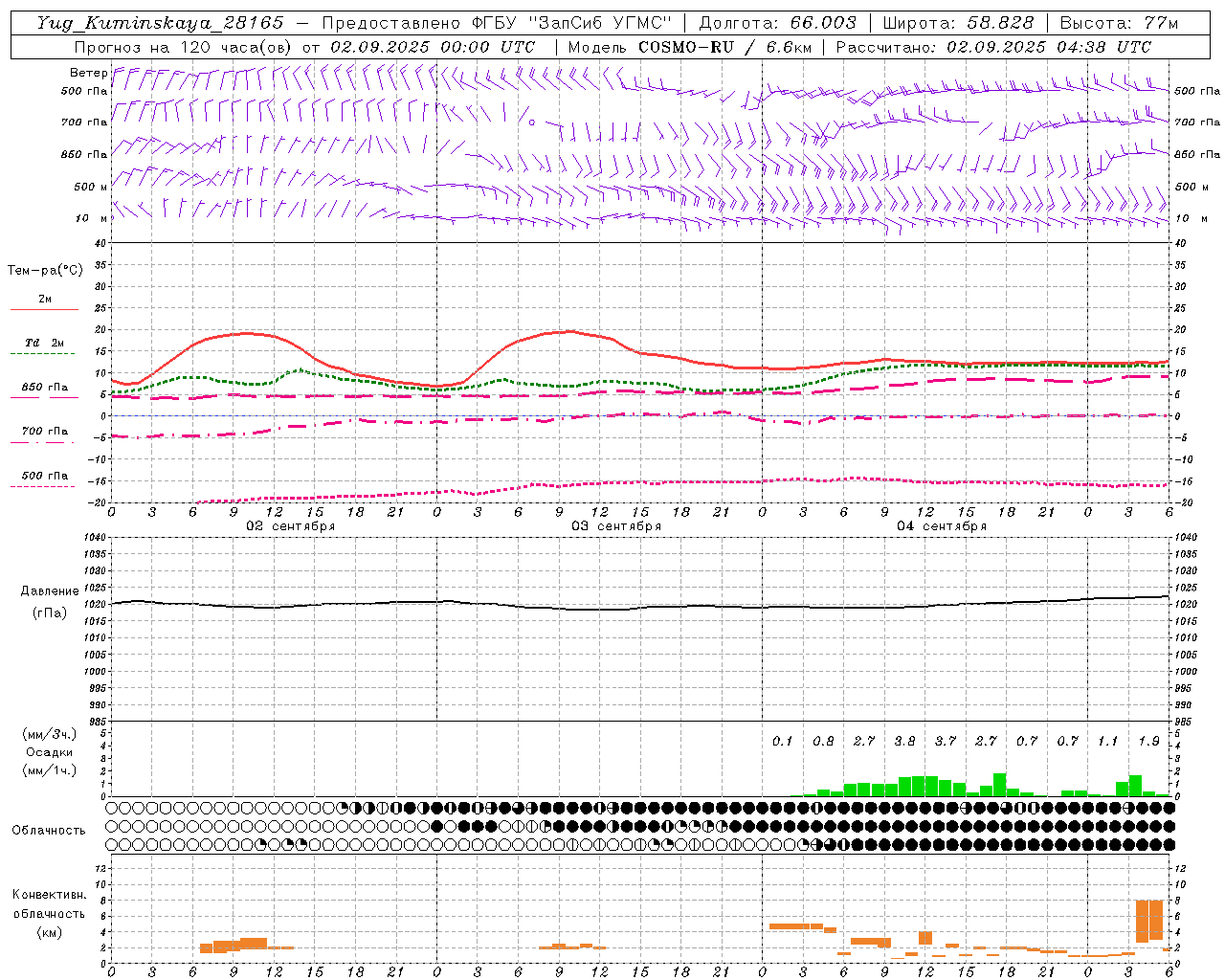Click the solid 2м temperature legend line
Image resolution: width=1225 pixels, height=980 pixels.
[x=44, y=310]
